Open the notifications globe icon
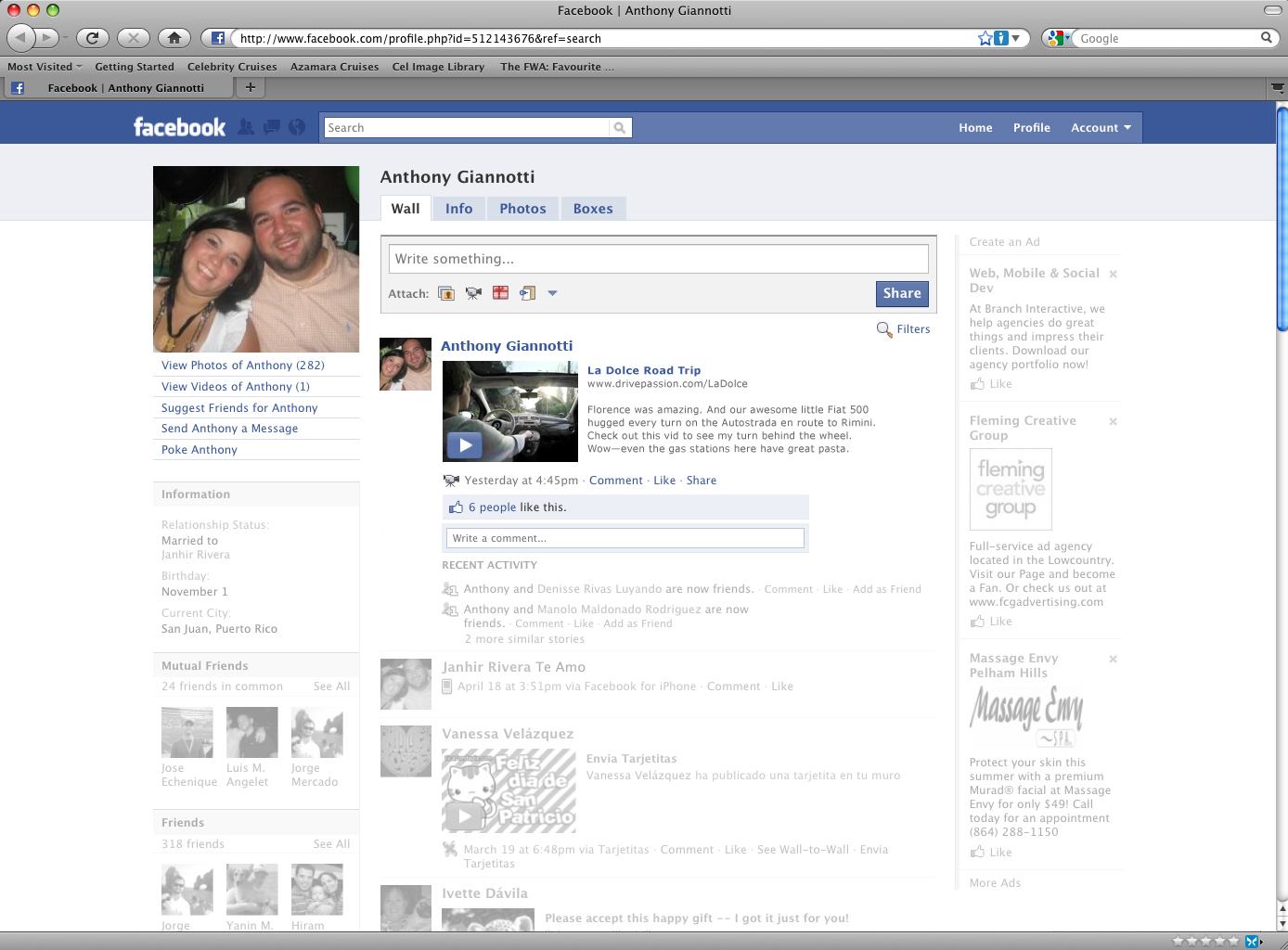Screen dimensions: 1288x950 [297, 127]
